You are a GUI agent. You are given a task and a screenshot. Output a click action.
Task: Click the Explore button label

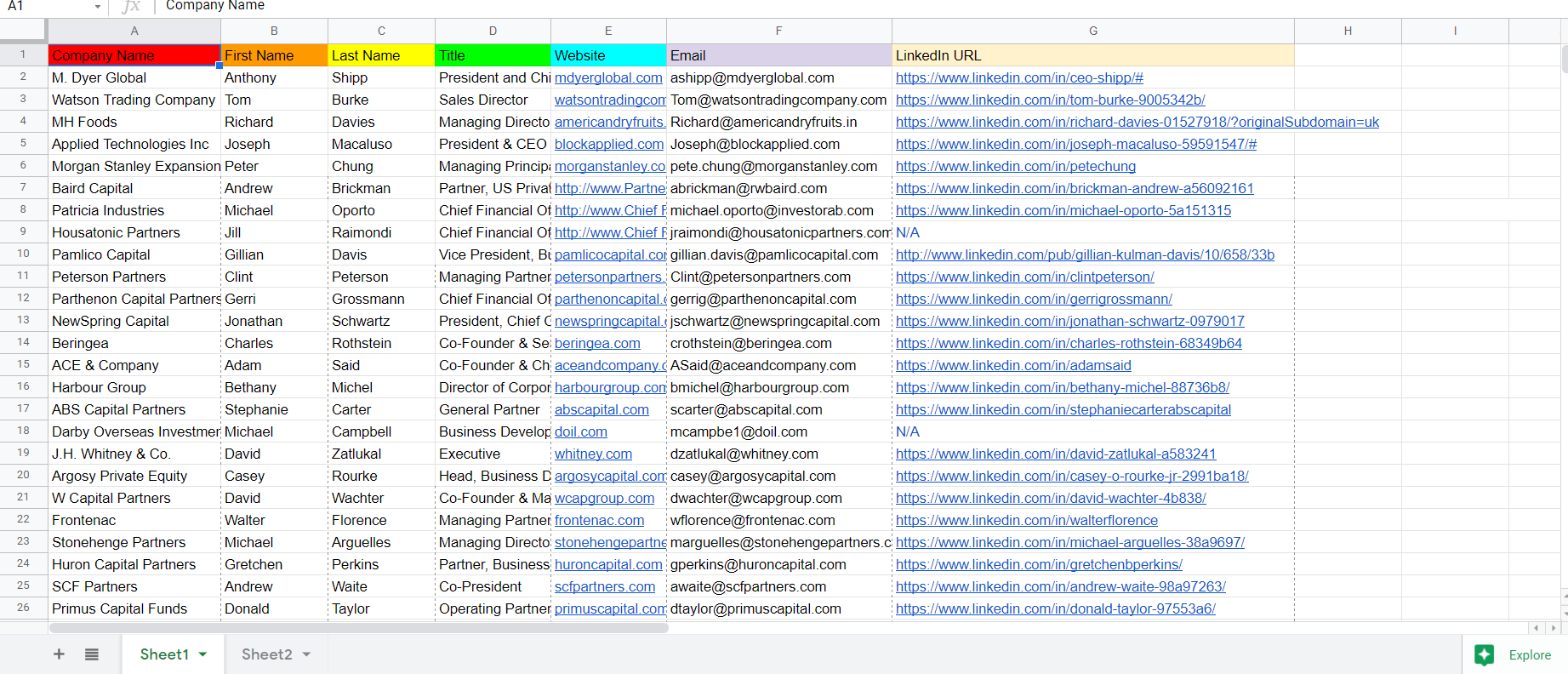click(x=1530, y=654)
